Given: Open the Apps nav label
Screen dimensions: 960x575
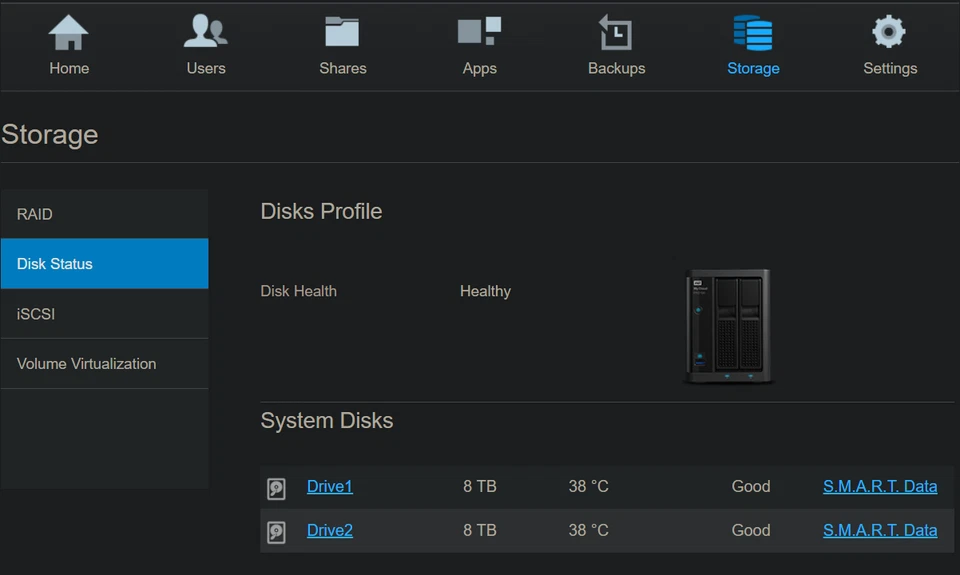Looking at the screenshot, I should tap(479, 69).
